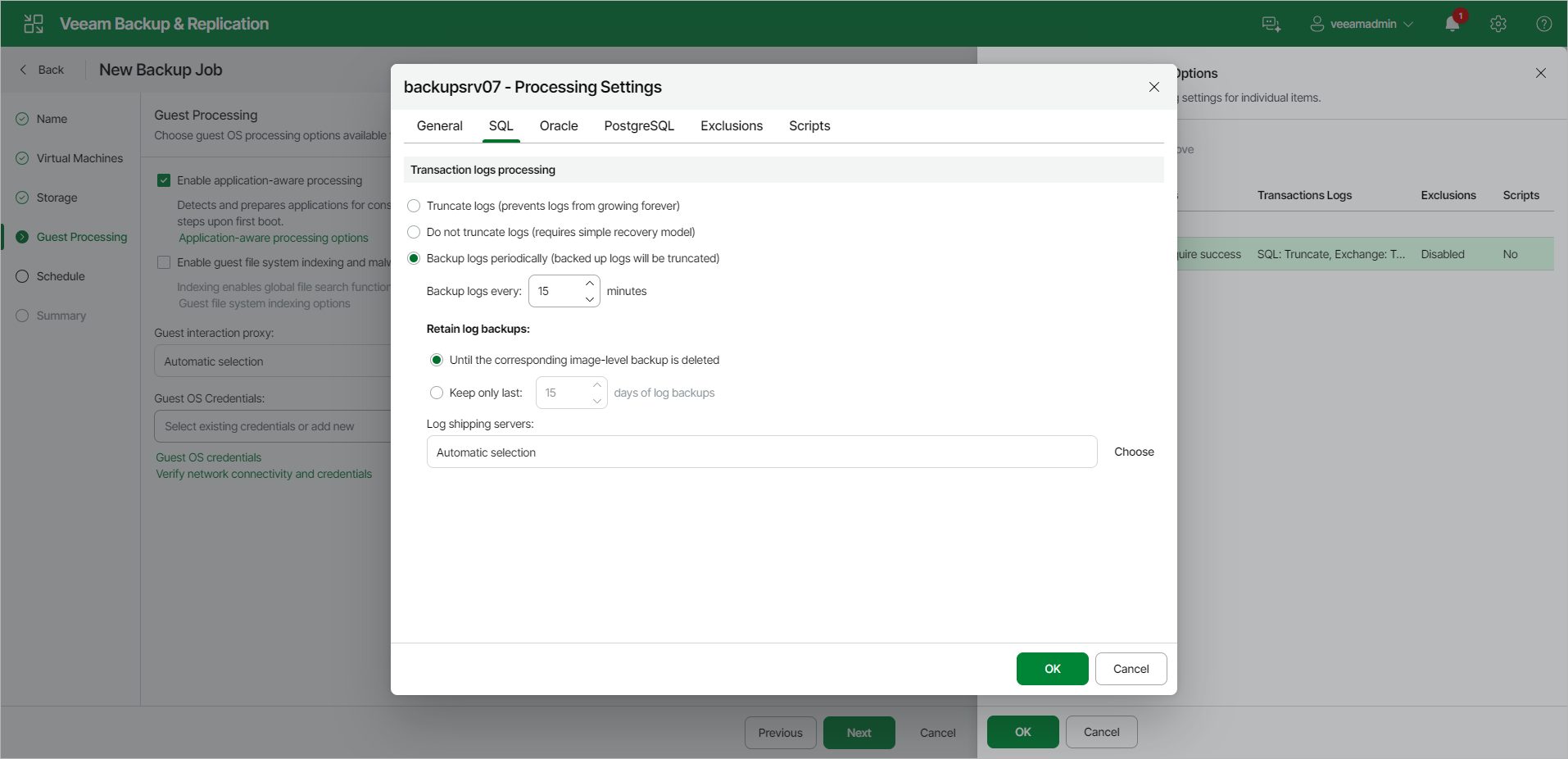
Task: Click the Back arrow icon
Action: (23, 70)
